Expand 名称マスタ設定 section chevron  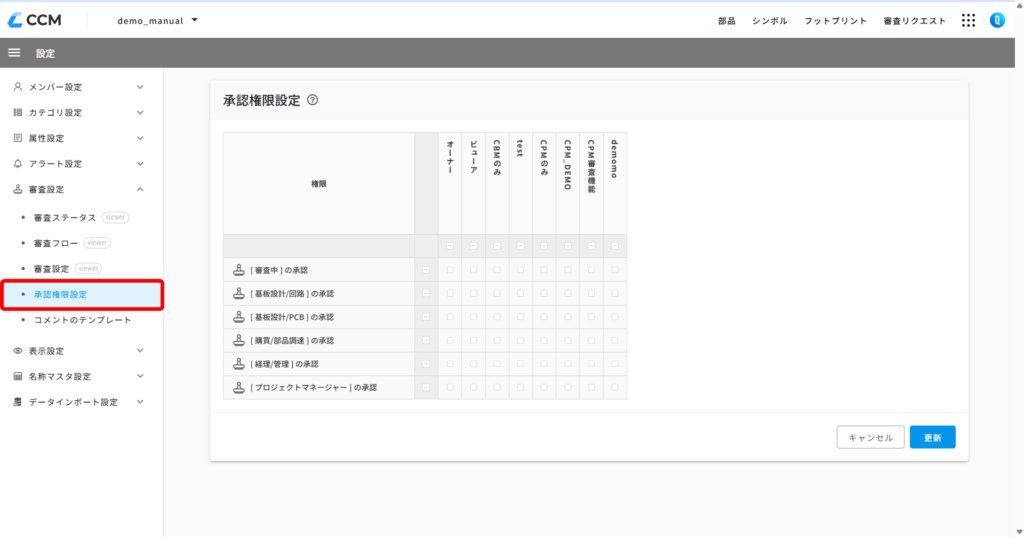coord(140,376)
